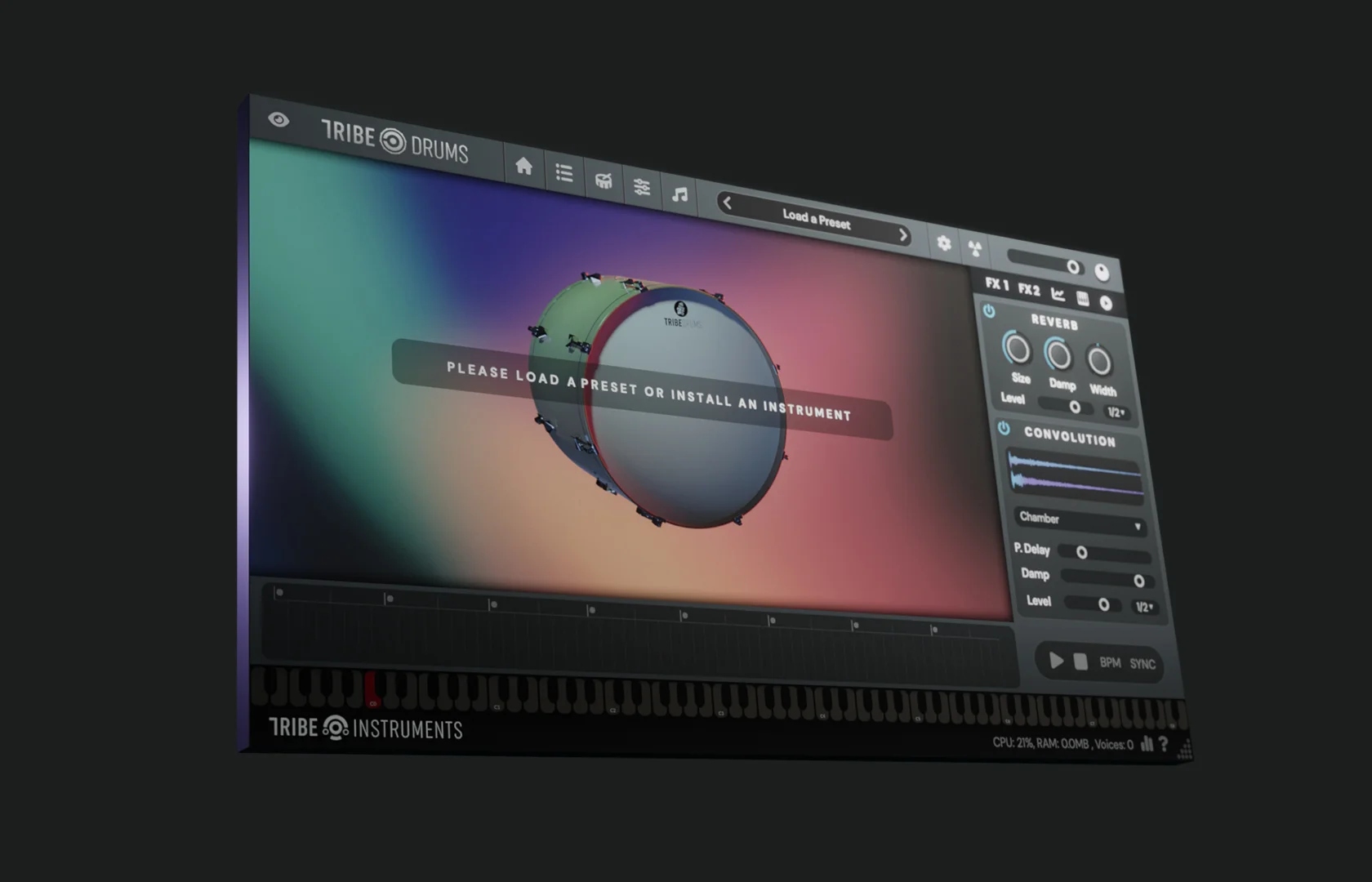Screen dimensions: 1372x882
Task: Select the Home navigation icon
Action: tap(523, 166)
